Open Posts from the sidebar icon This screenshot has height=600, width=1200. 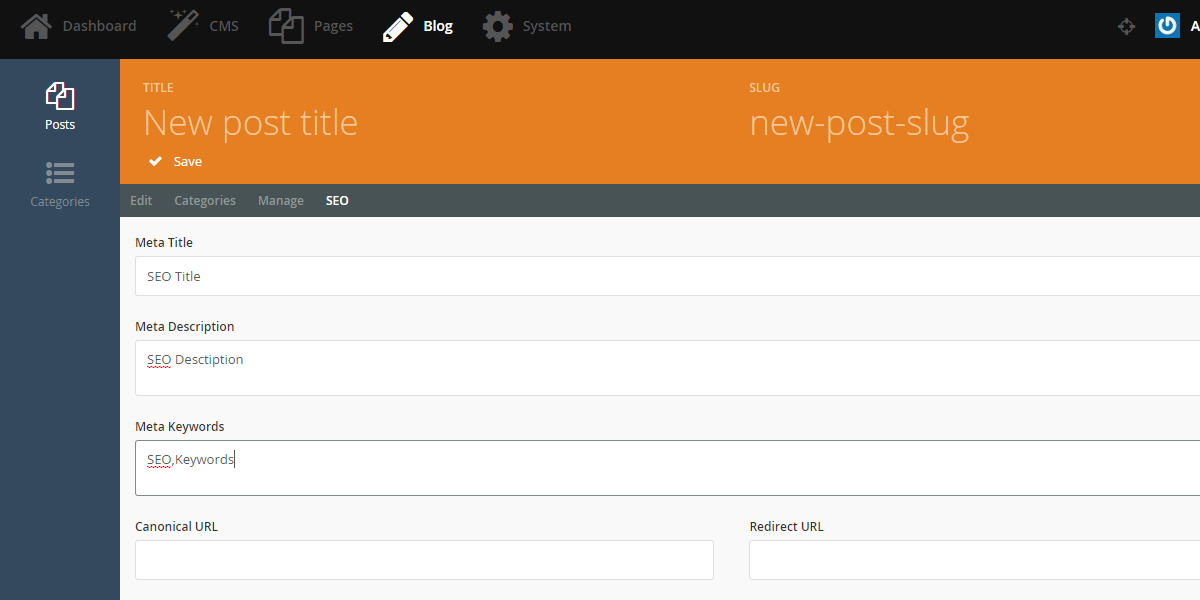60,96
